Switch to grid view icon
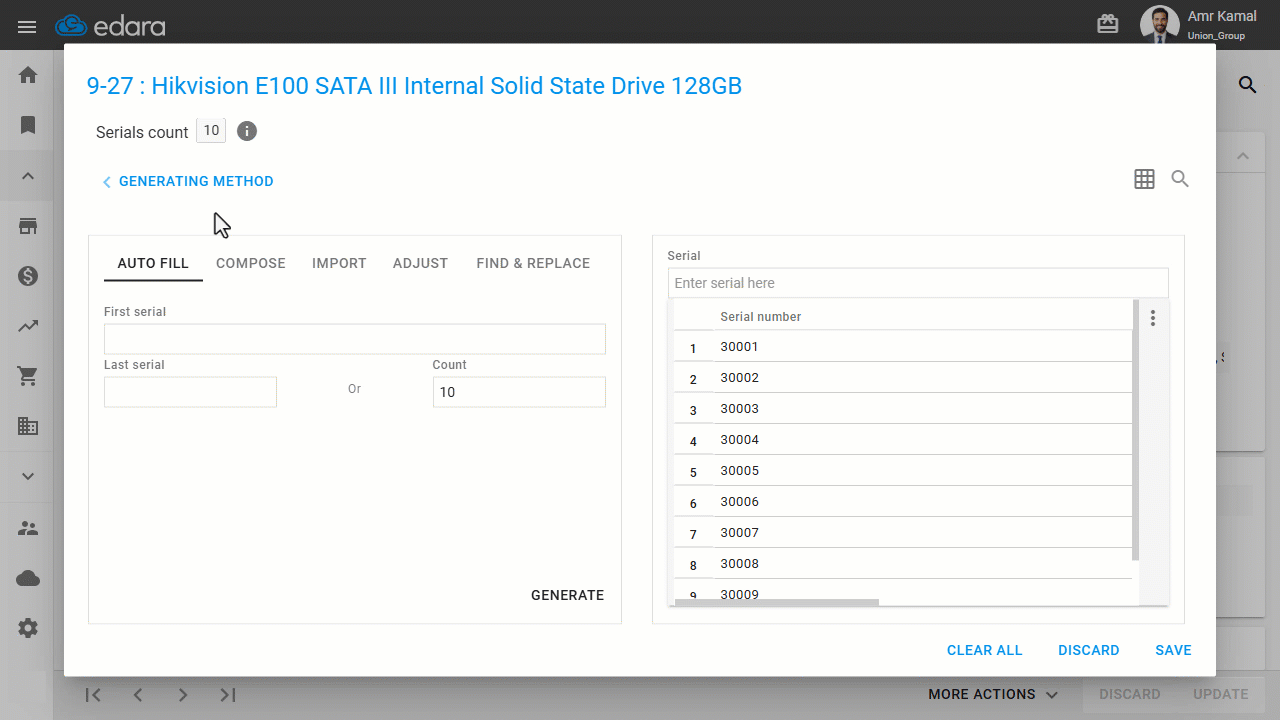Image resolution: width=1280 pixels, height=720 pixels. 1144,179
